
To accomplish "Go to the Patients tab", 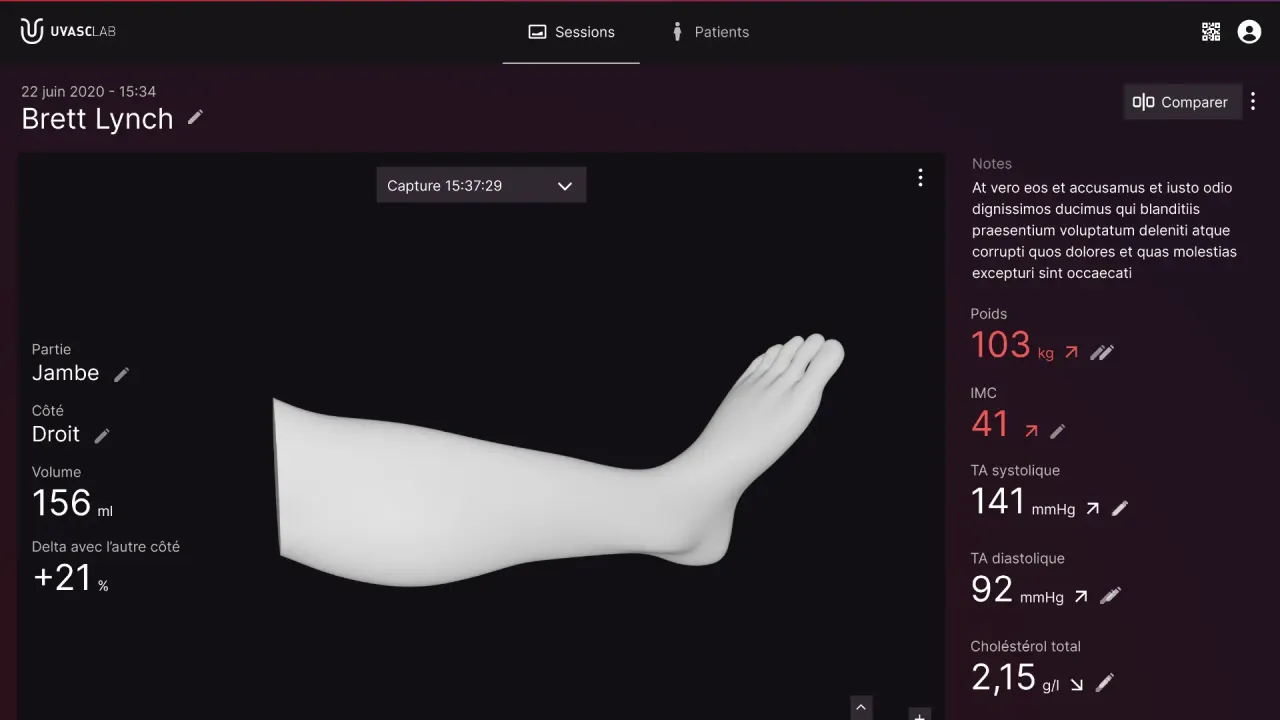I will point(709,32).
